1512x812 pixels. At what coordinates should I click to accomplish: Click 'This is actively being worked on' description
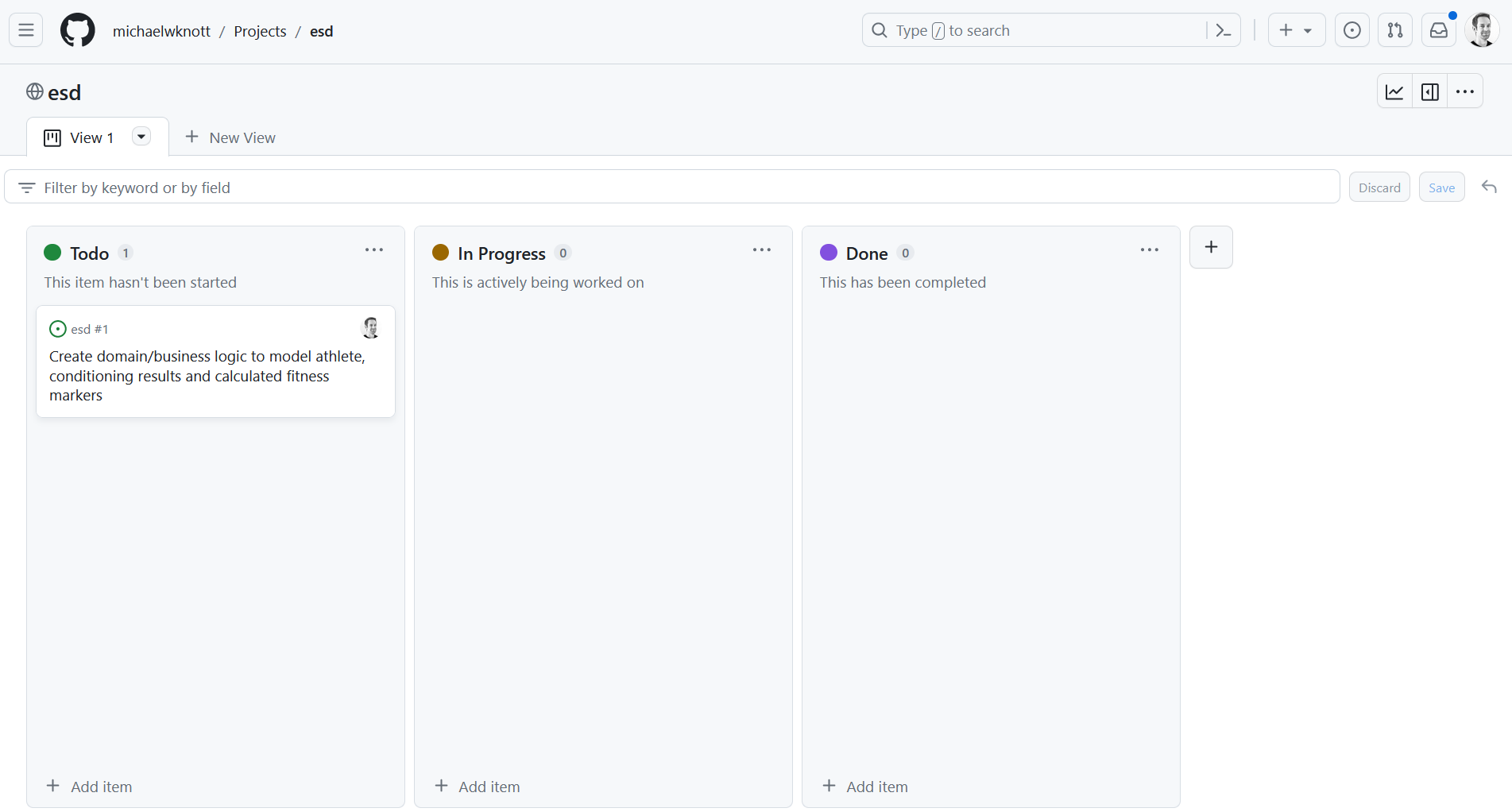[x=538, y=282]
